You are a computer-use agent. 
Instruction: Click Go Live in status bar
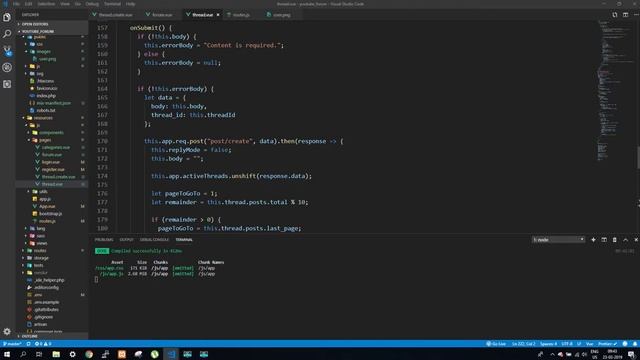496,344
